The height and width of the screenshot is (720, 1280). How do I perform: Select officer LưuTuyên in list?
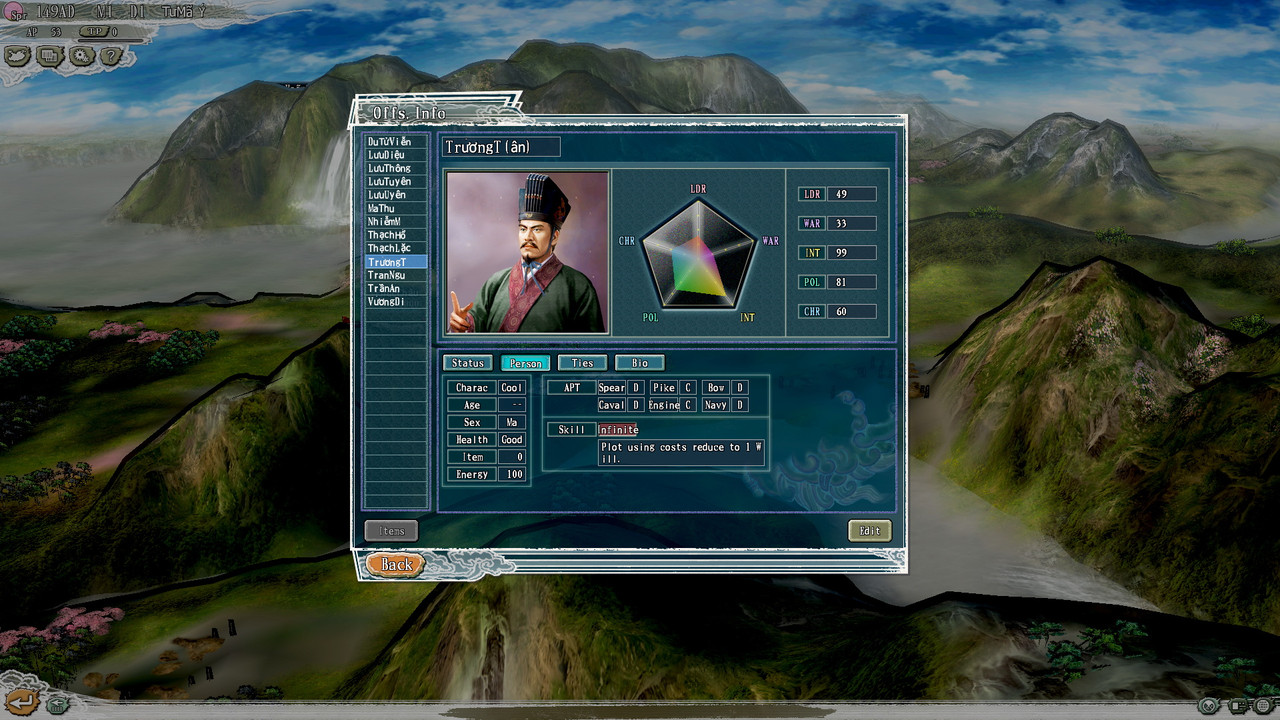[x=396, y=182]
